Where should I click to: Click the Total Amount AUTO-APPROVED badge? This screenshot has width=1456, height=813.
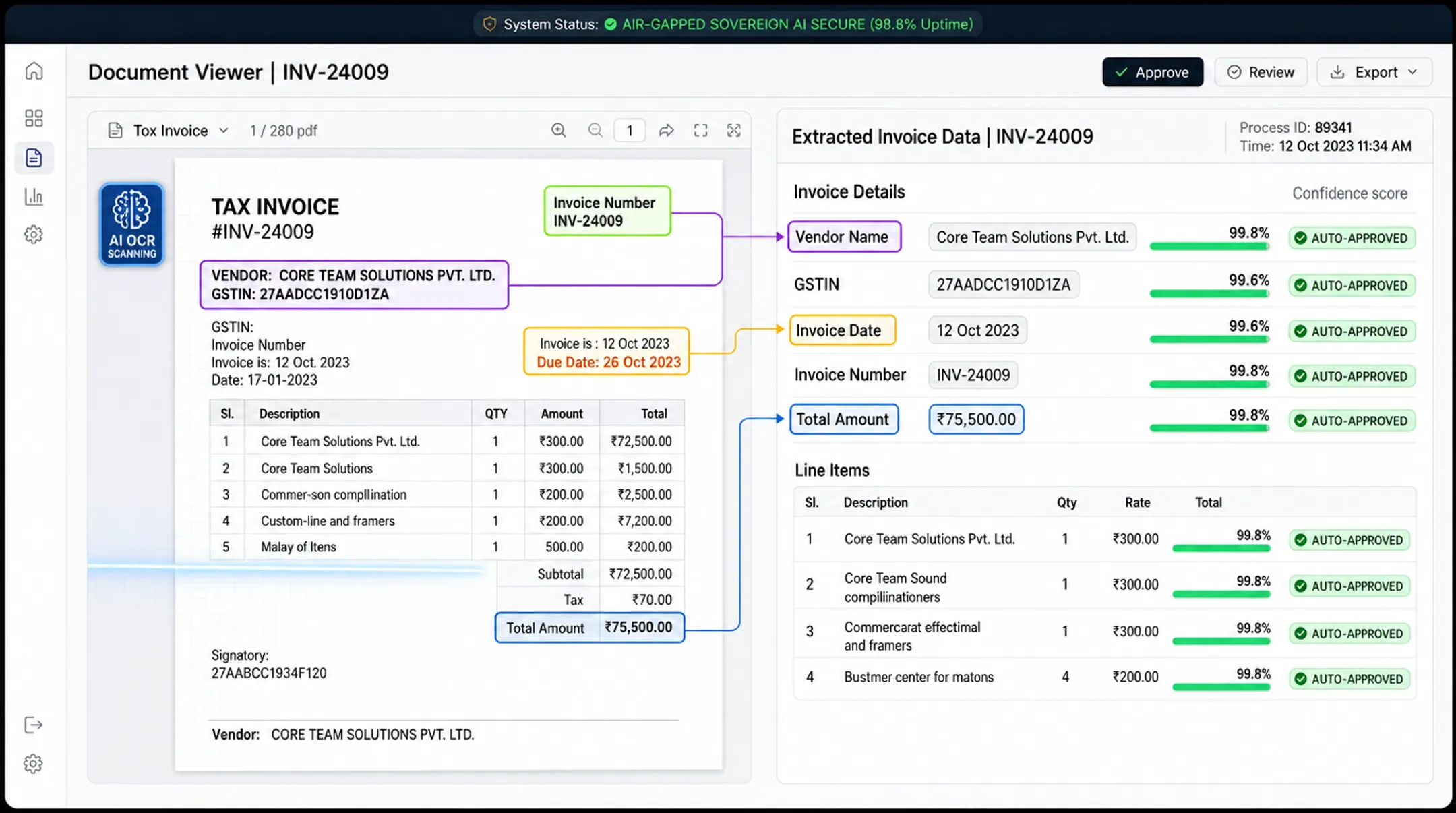[x=1352, y=421]
